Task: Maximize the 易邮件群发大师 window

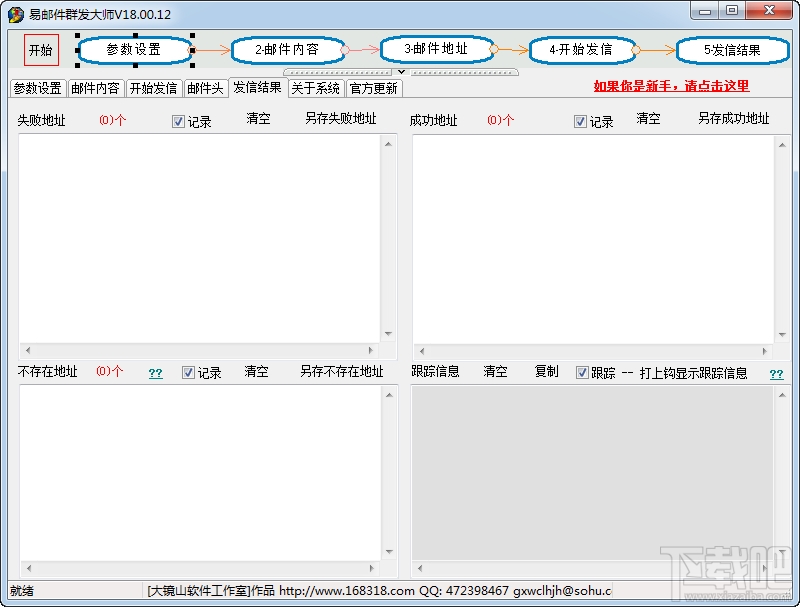Action: point(732,11)
